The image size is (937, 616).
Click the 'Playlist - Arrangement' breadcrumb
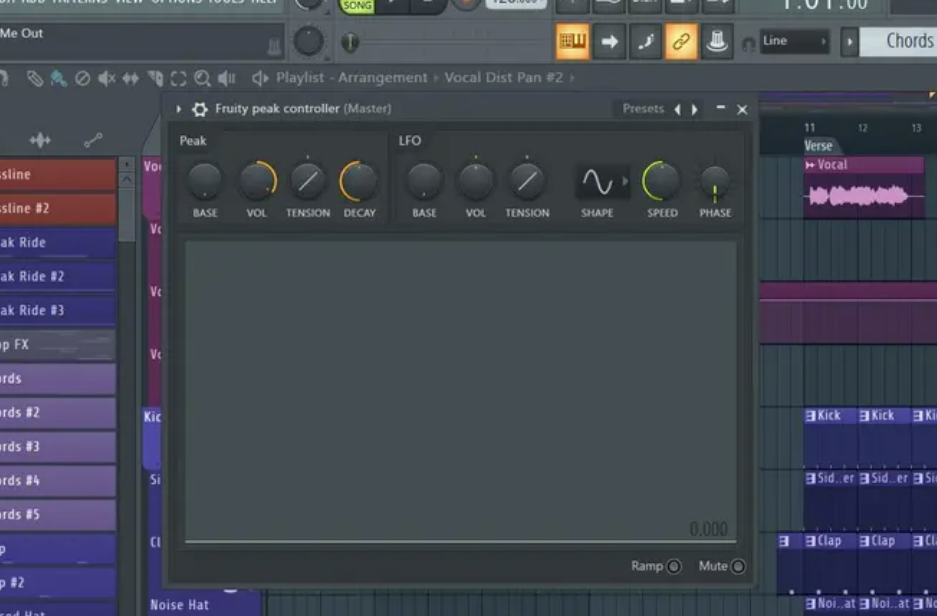click(x=351, y=78)
